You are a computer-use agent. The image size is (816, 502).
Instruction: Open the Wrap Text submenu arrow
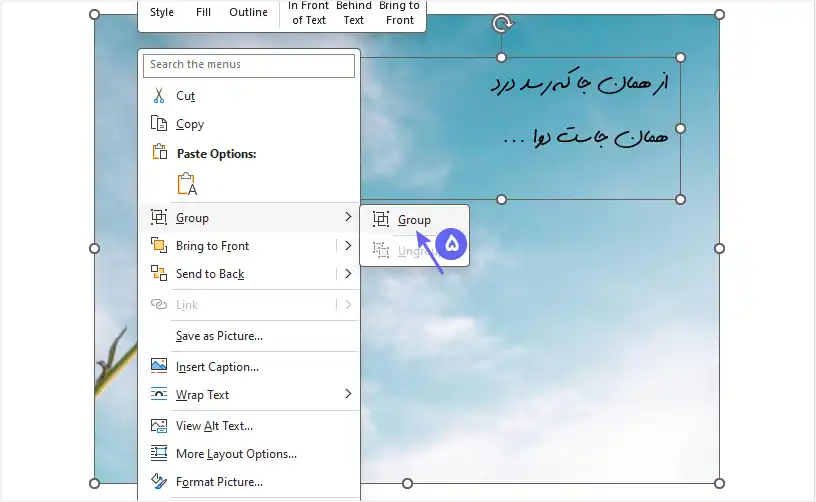coord(347,394)
